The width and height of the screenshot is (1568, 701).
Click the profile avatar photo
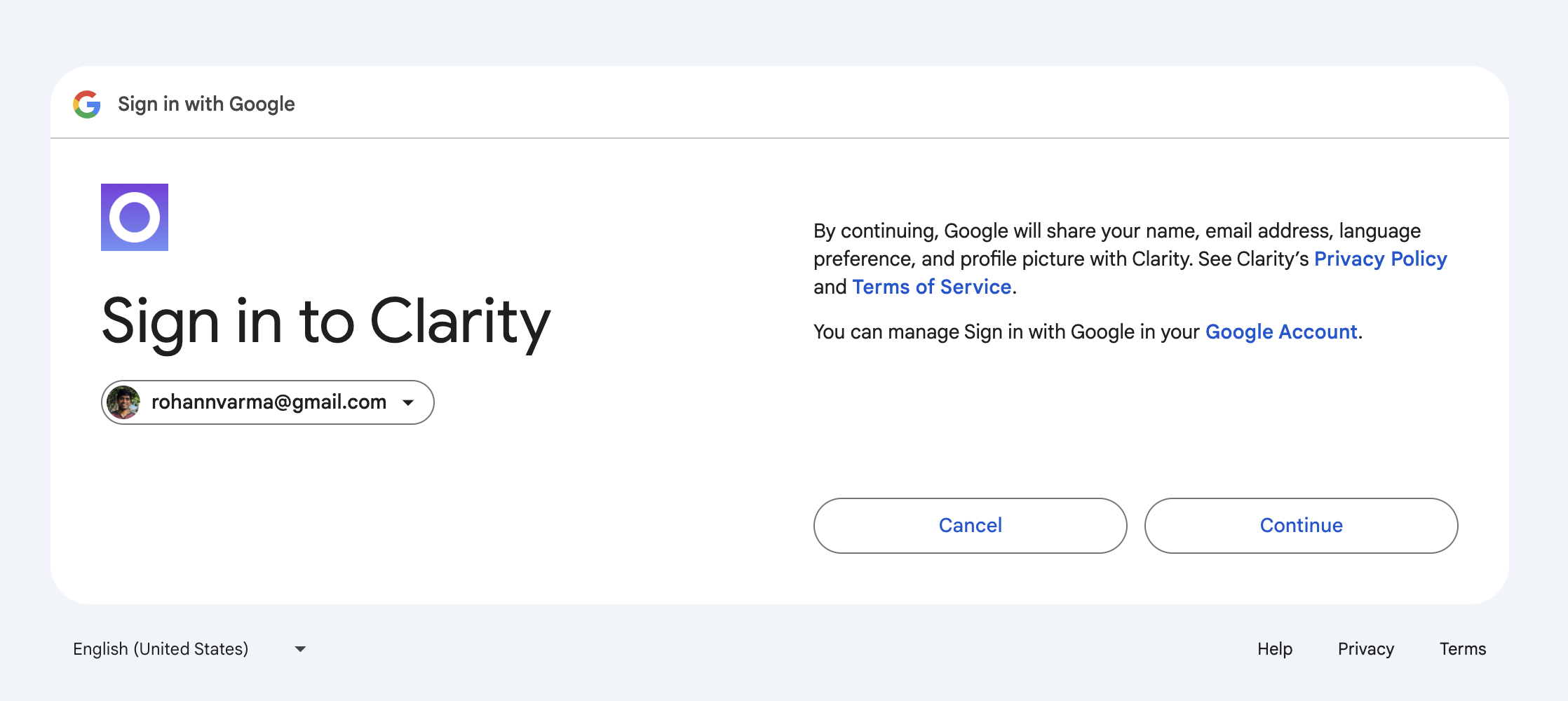click(x=123, y=402)
